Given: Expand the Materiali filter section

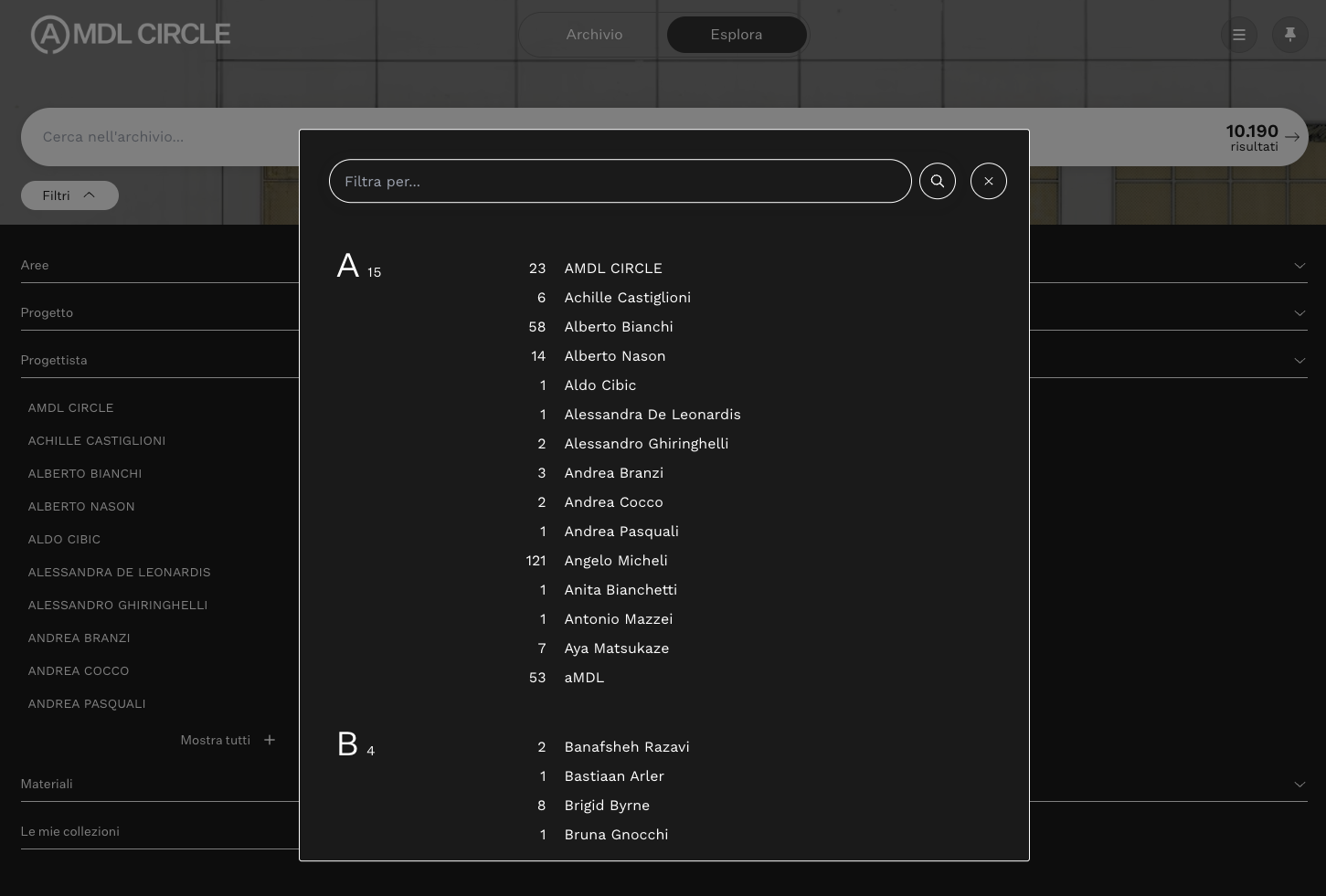Looking at the screenshot, I should pyautogui.click(x=1299, y=785).
